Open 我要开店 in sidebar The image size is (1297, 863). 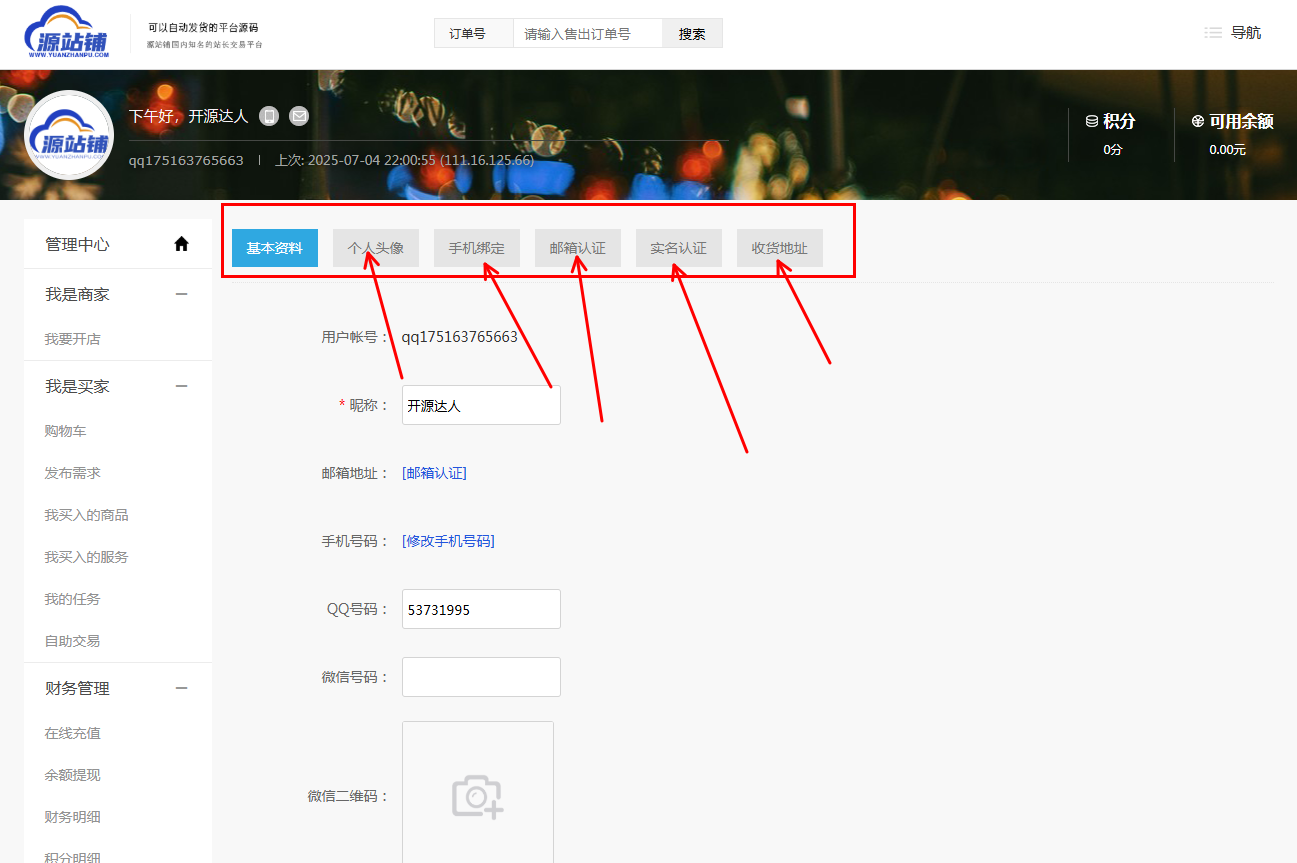click(72, 339)
